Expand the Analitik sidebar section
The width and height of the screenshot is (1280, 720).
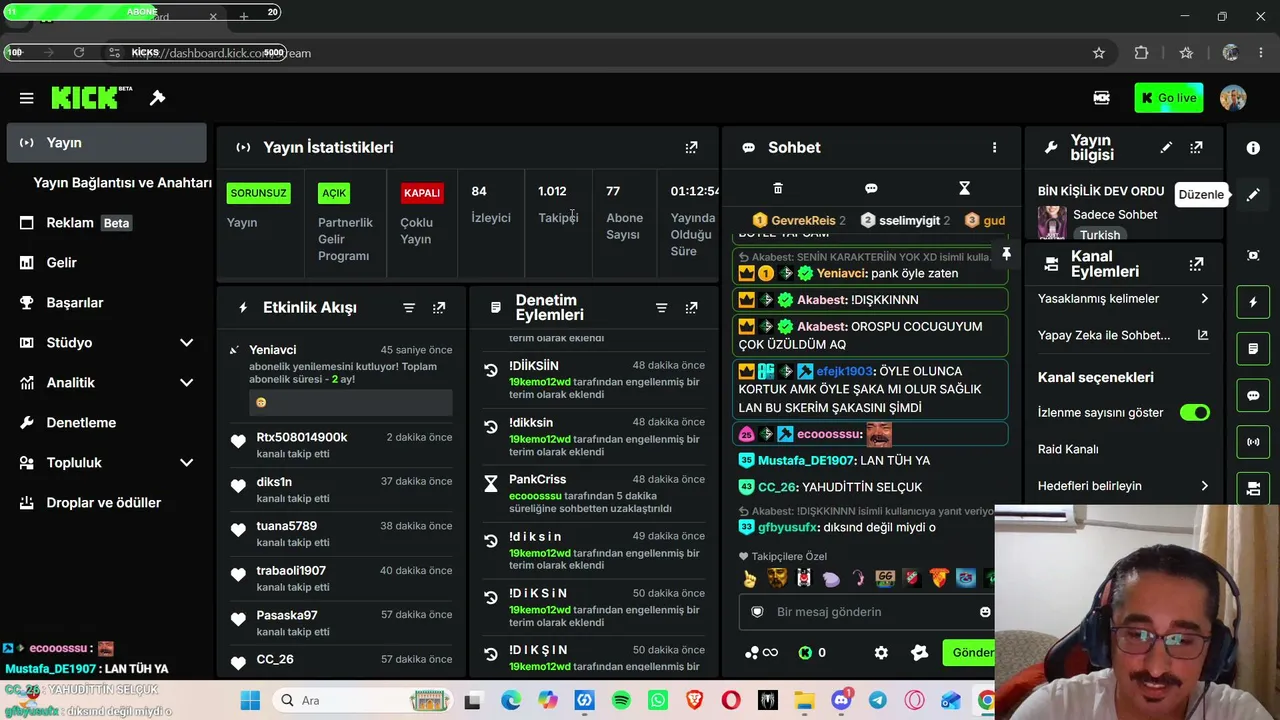coord(186,383)
